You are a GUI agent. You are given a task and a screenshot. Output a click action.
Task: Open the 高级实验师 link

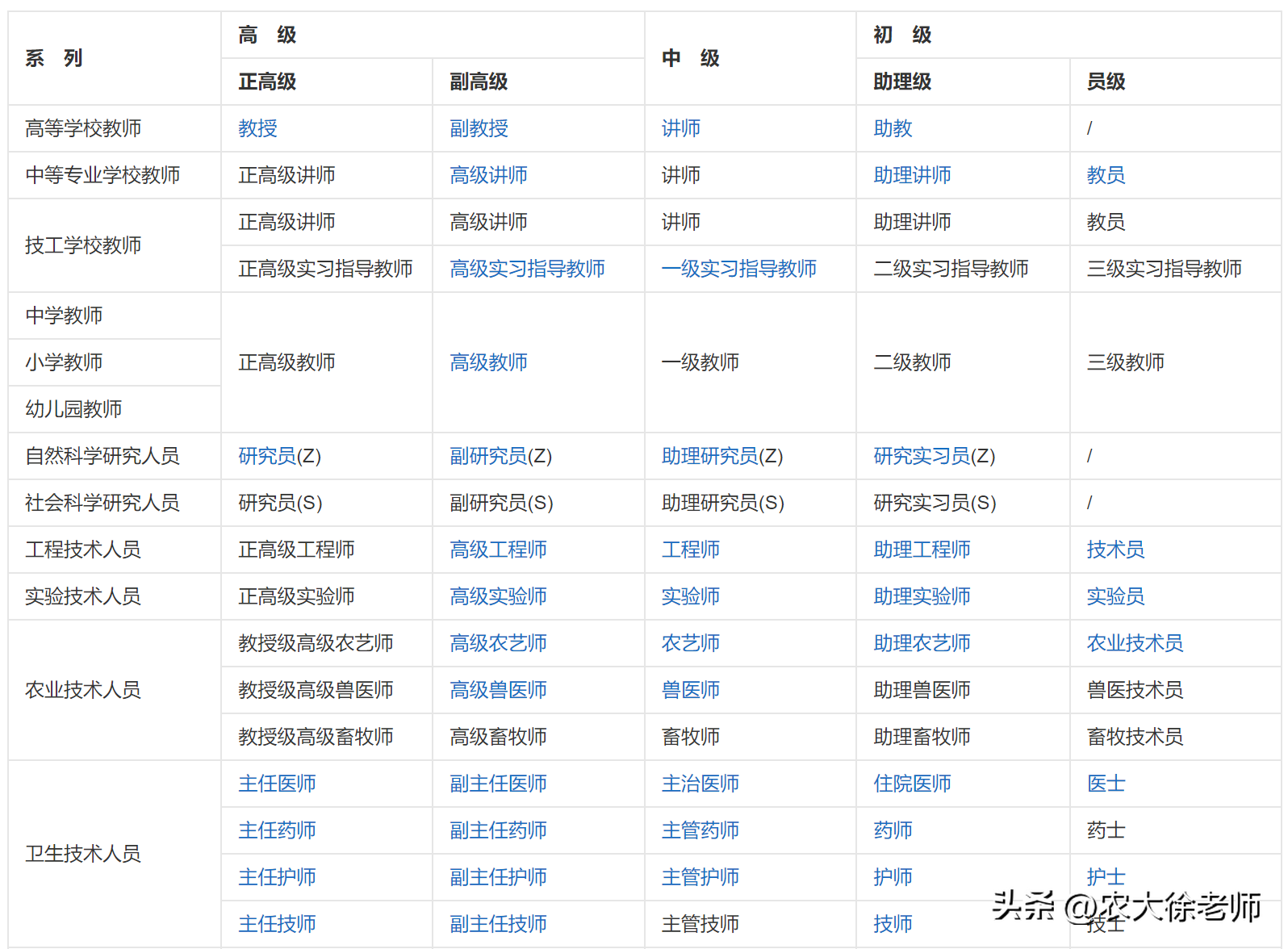(x=498, y=596)
